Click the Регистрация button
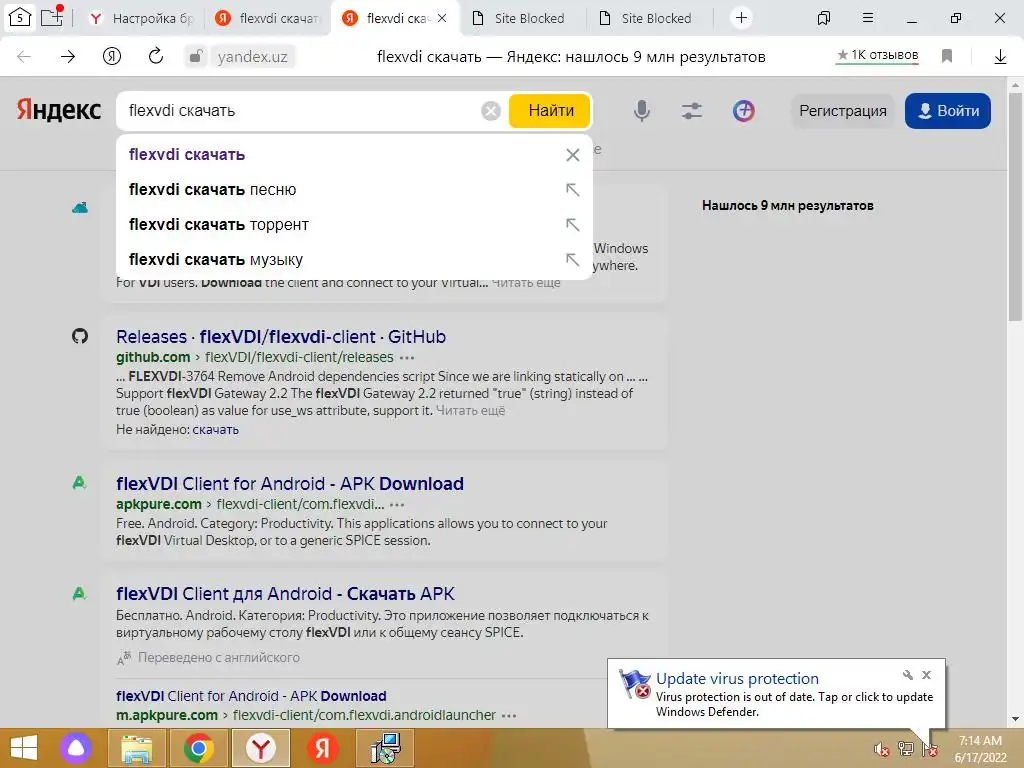This screenshot has height=768, width=1024. (x=842, y=111)
